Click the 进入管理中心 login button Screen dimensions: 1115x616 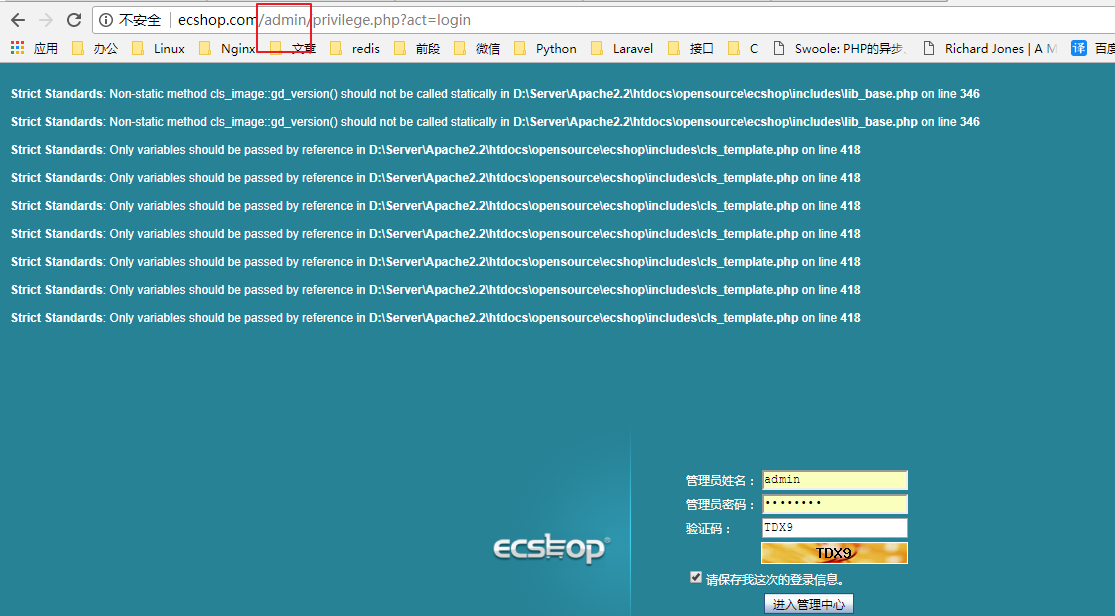pyautogui.click(x=808, y=604)
